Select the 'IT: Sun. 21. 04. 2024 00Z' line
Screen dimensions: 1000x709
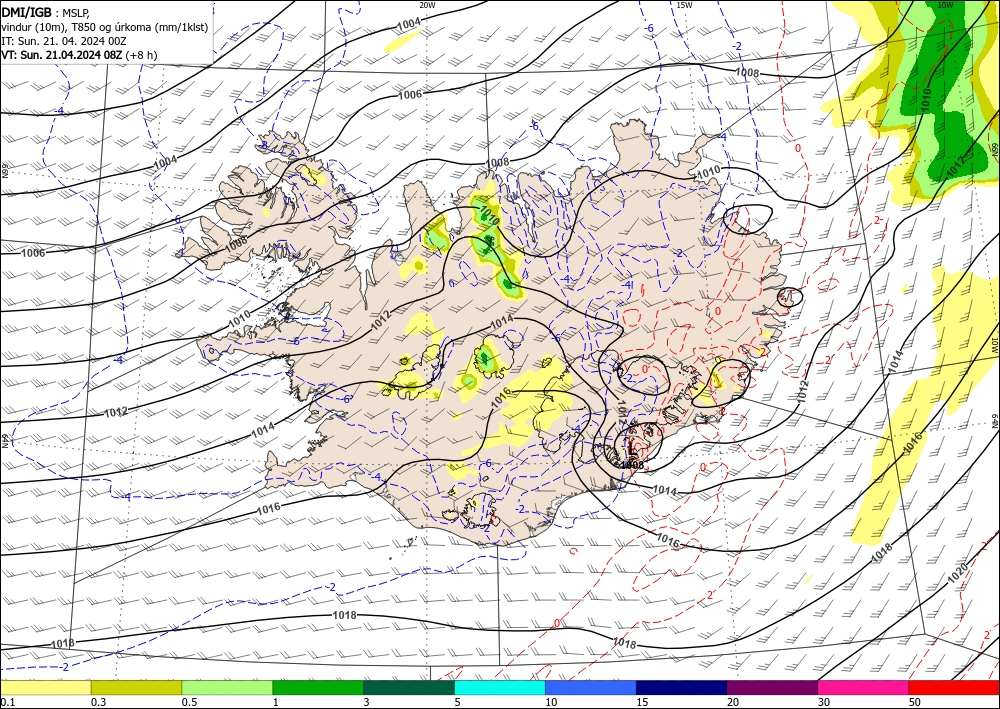64,41
